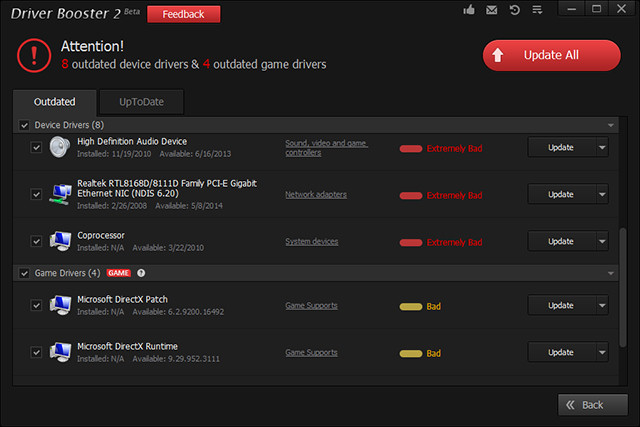The height and width of the screenshot is (427, 640).
Task: Uncheck High Definition Audio Device checkbox
Action: click(36, 147)
